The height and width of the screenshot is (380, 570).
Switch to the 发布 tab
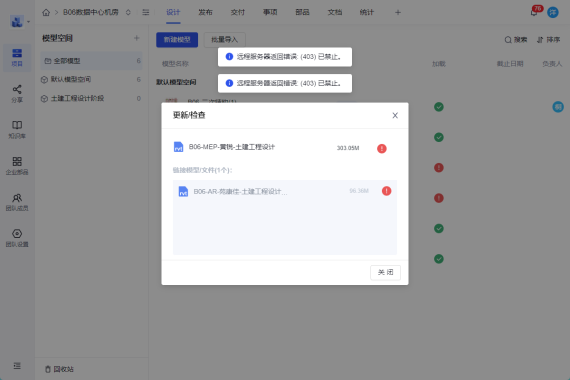click(205, 12)
